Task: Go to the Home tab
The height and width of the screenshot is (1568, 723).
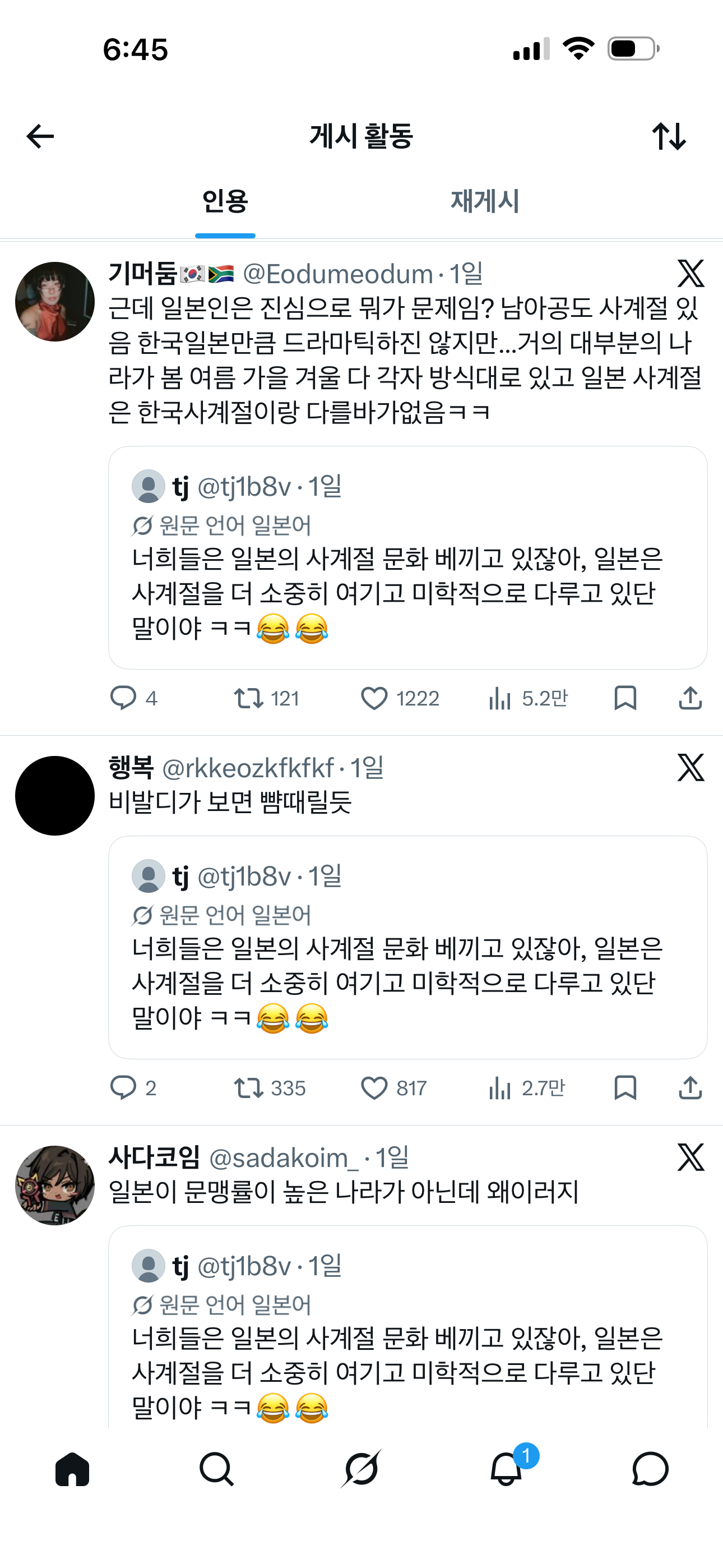Action: pos(72,1469)
